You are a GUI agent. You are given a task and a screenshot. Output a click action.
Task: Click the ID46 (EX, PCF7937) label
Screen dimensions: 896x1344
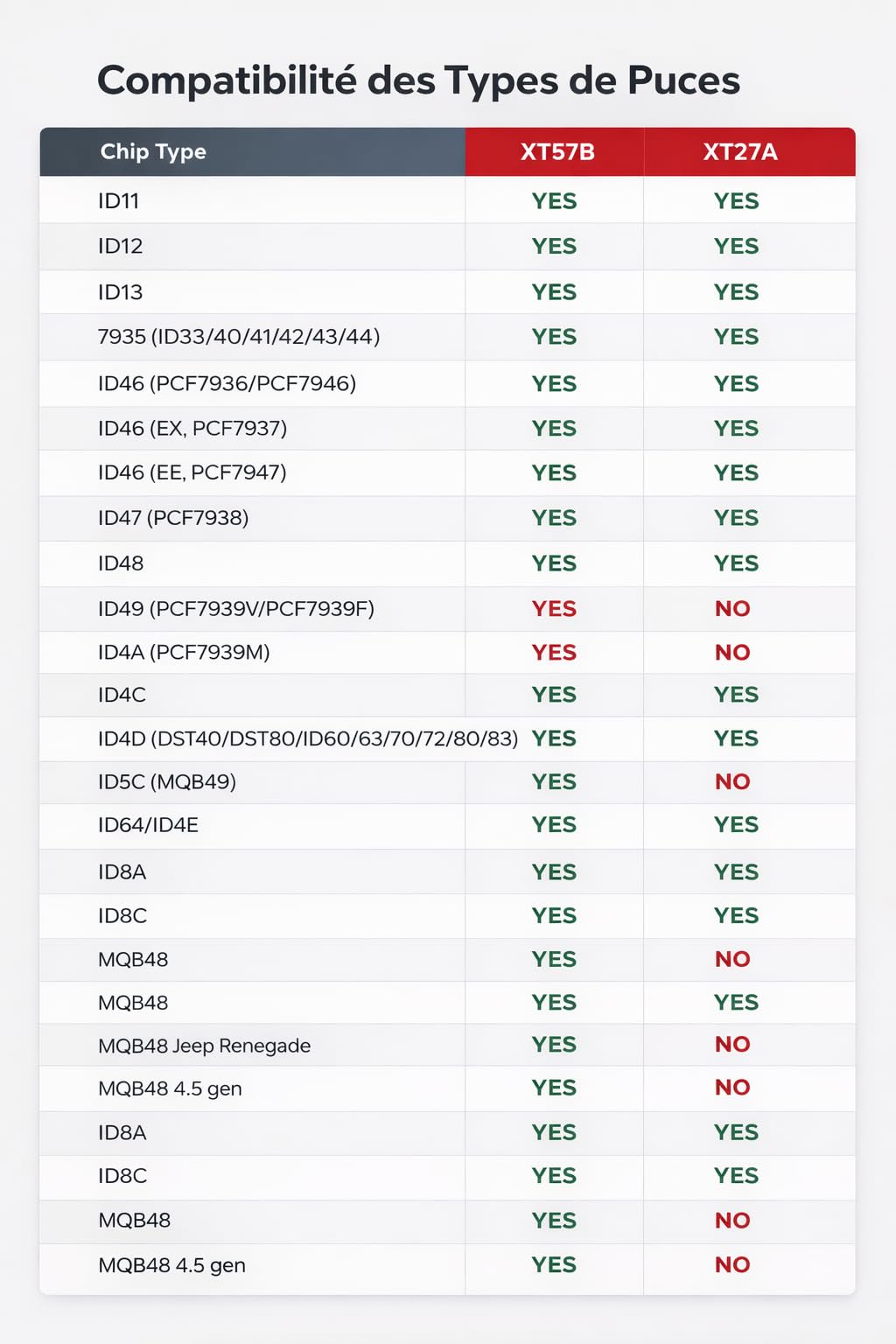(192, 428)
